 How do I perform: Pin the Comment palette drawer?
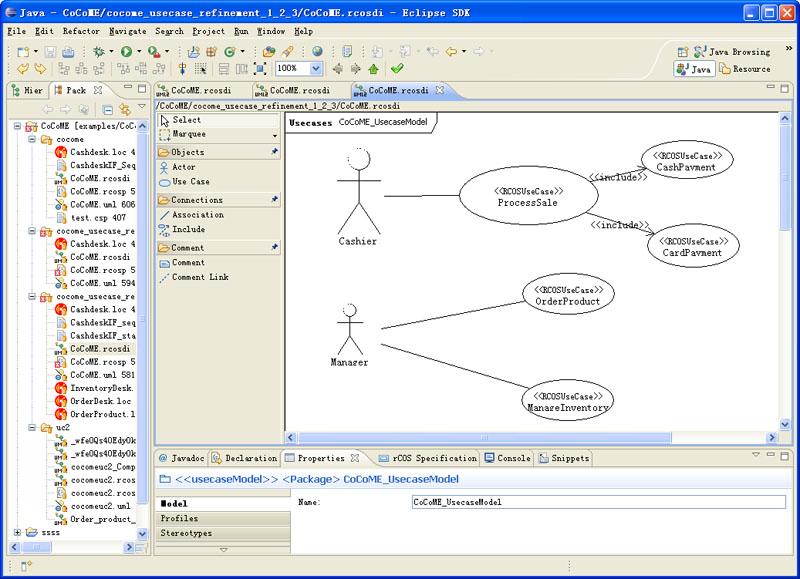274,247
